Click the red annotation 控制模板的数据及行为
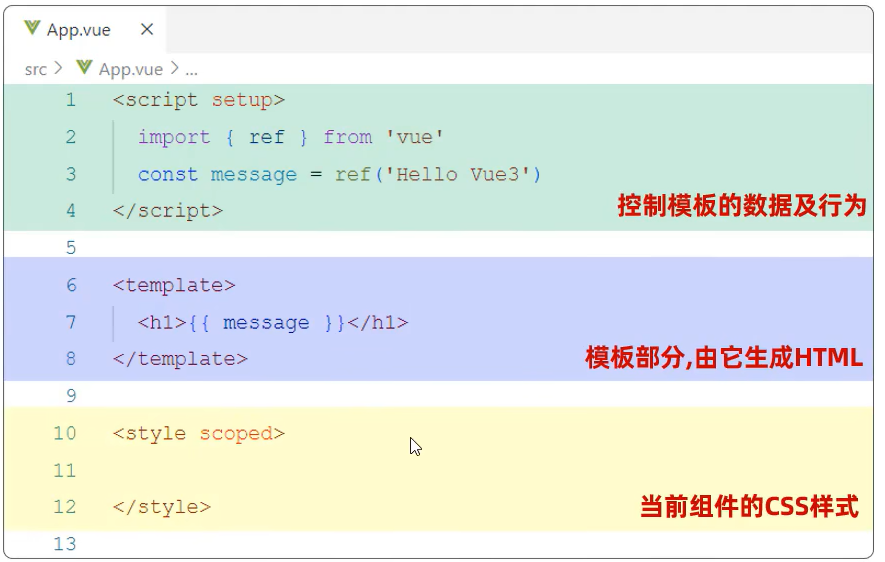Image resolution: width=885 pixels, height=562 pixels. pyautogui.click(x=741, y=207)
